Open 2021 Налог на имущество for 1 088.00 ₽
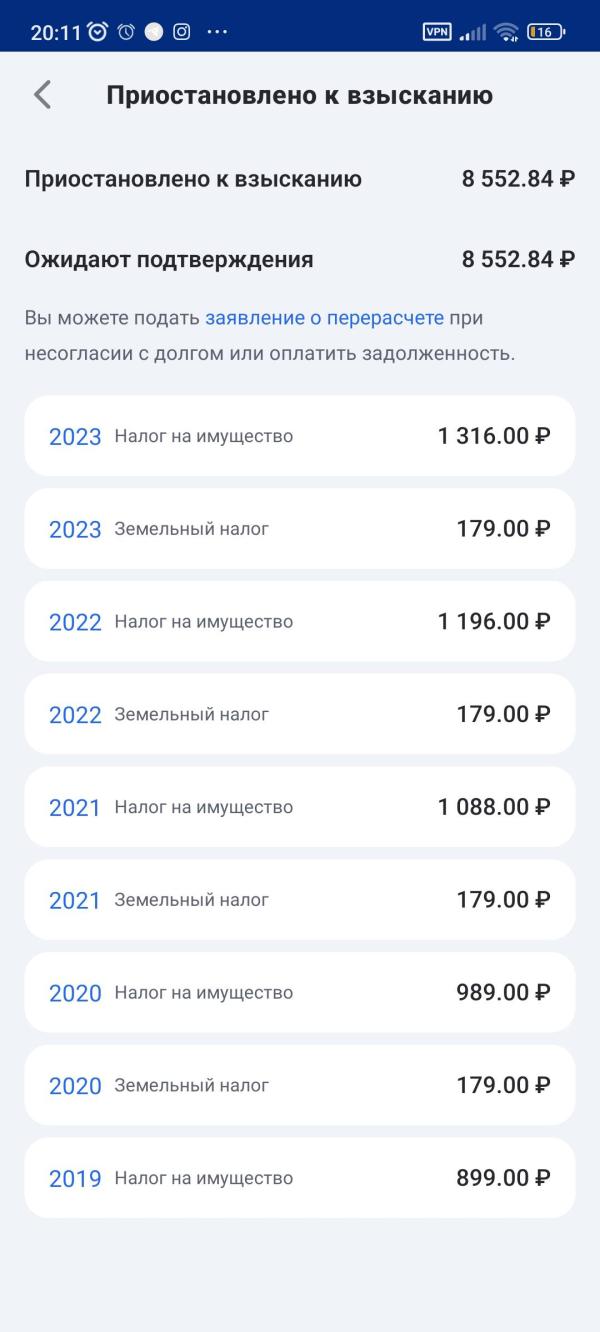 coord(299,807)
